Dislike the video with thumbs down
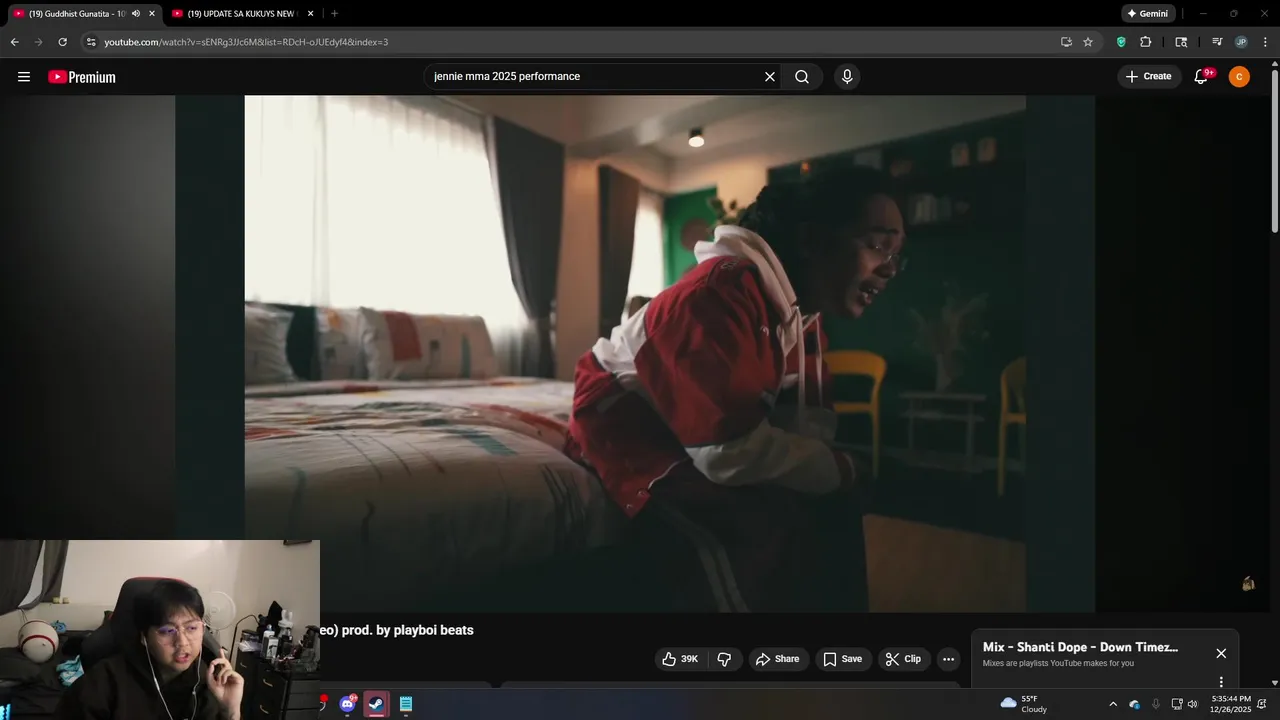The height and width of the screenshot is (720, 1280). tap(725, 659)
